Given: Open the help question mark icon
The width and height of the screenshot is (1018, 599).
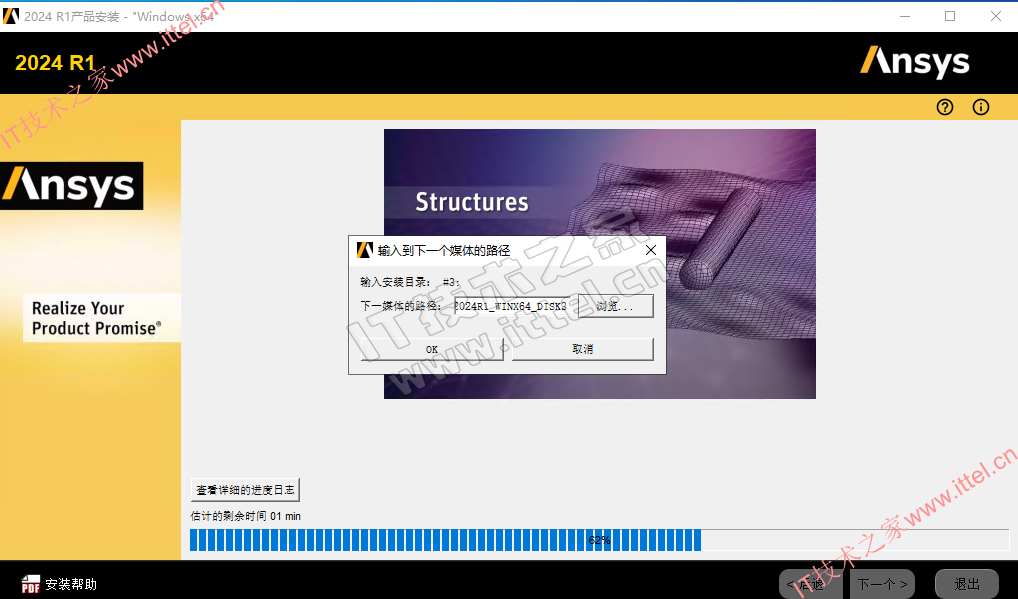Looking at the screenshot, I should click(x=945, y=107).
